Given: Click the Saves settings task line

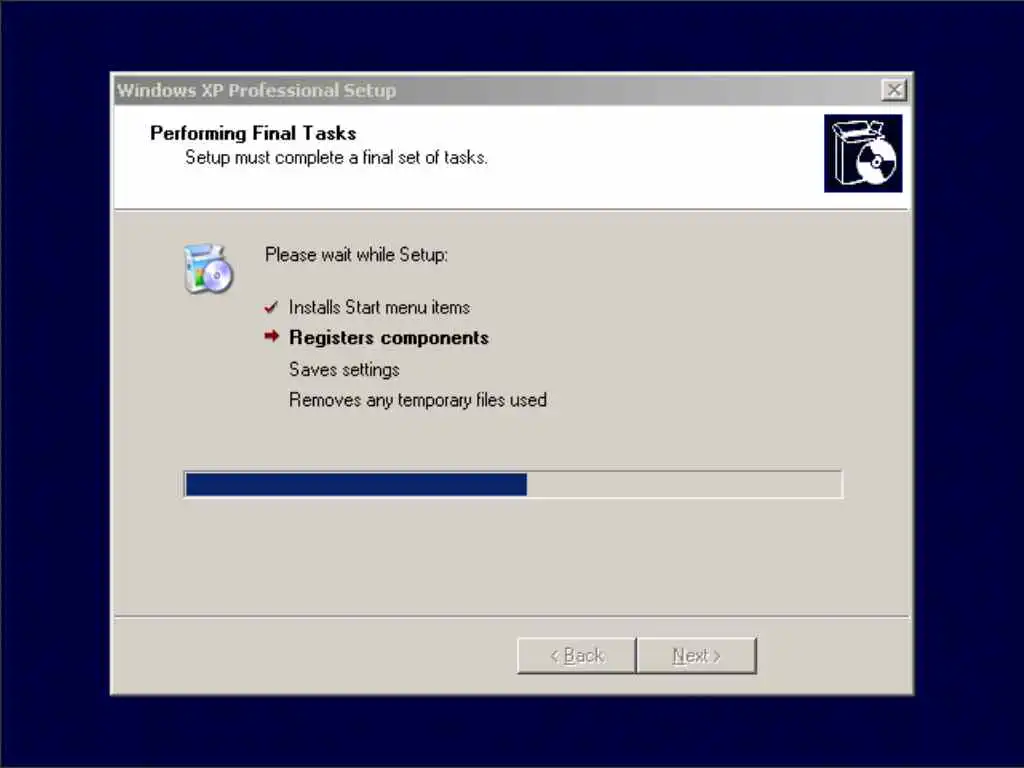Looking at the screenshot, I should 344,370.
